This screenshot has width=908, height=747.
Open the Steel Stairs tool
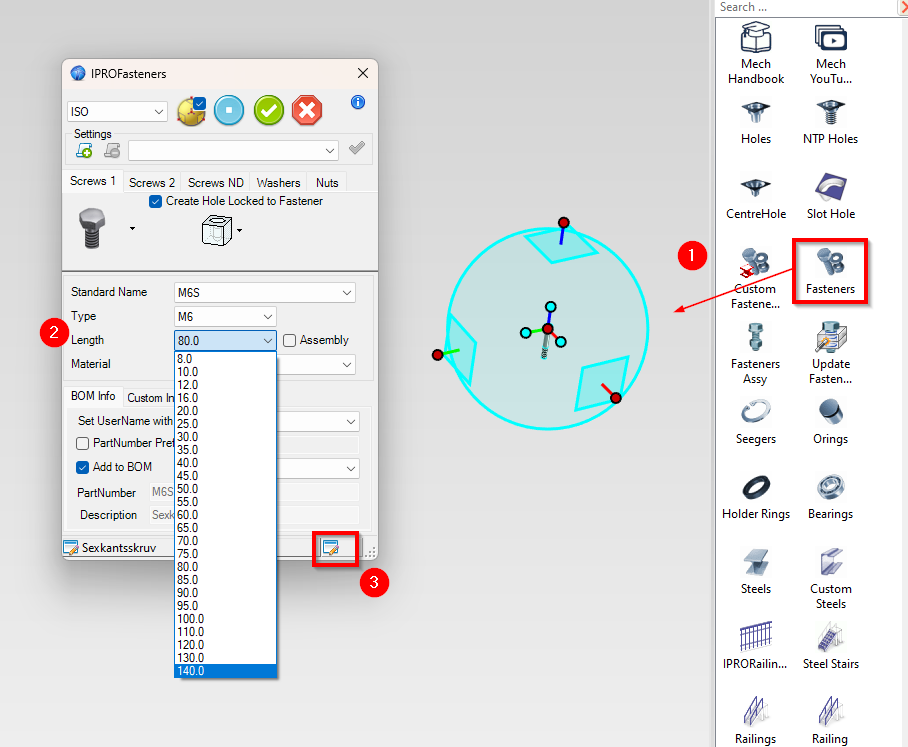coord(830,646)
